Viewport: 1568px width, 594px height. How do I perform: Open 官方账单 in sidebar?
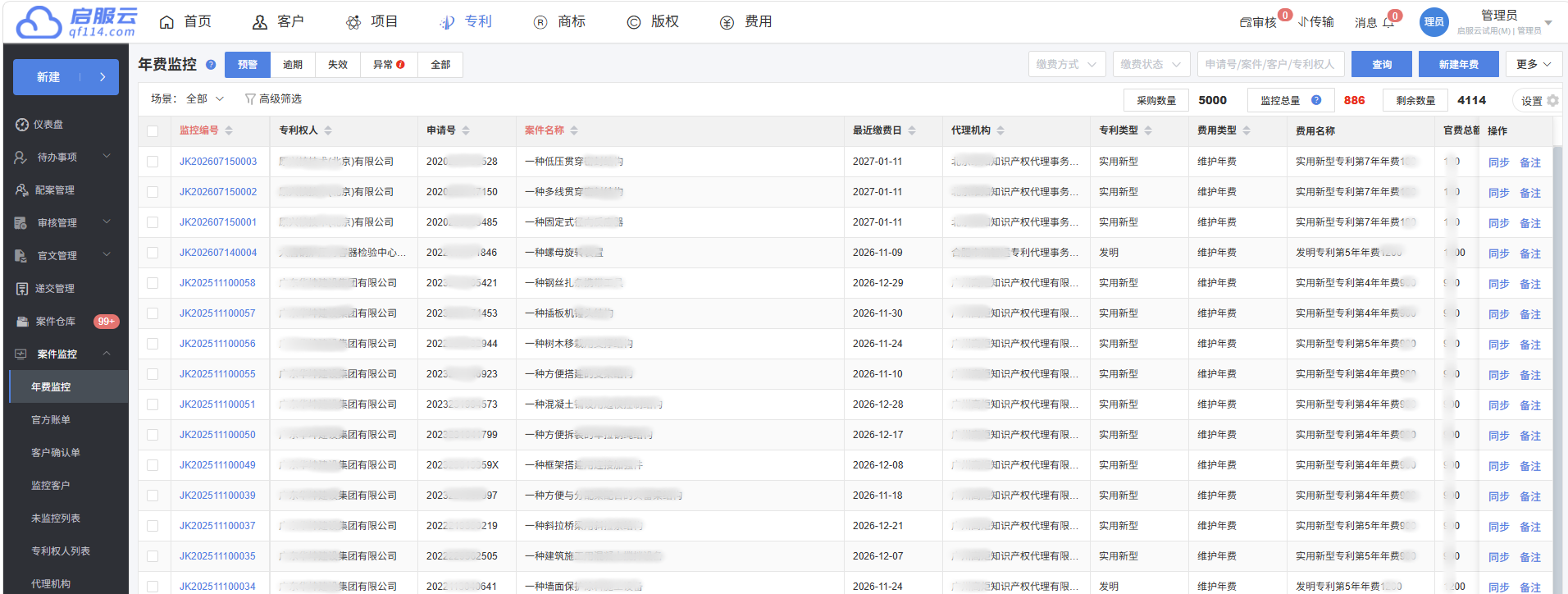coord(51,420)
